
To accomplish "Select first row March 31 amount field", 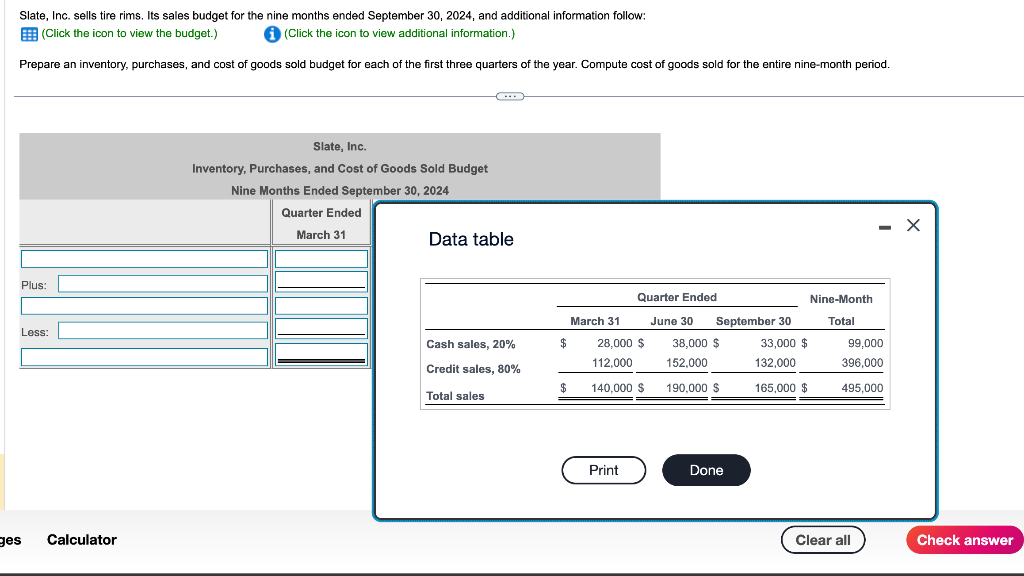I will click(x=321, y=259).
